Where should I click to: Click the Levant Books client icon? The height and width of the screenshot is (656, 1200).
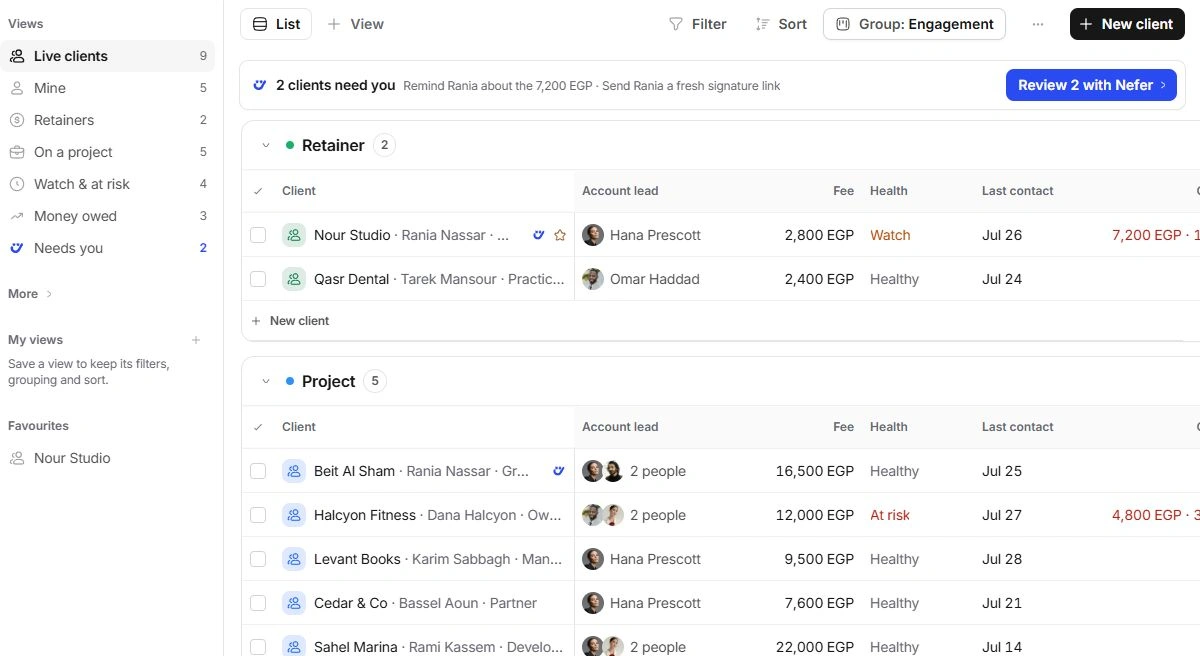click(294, 559)
